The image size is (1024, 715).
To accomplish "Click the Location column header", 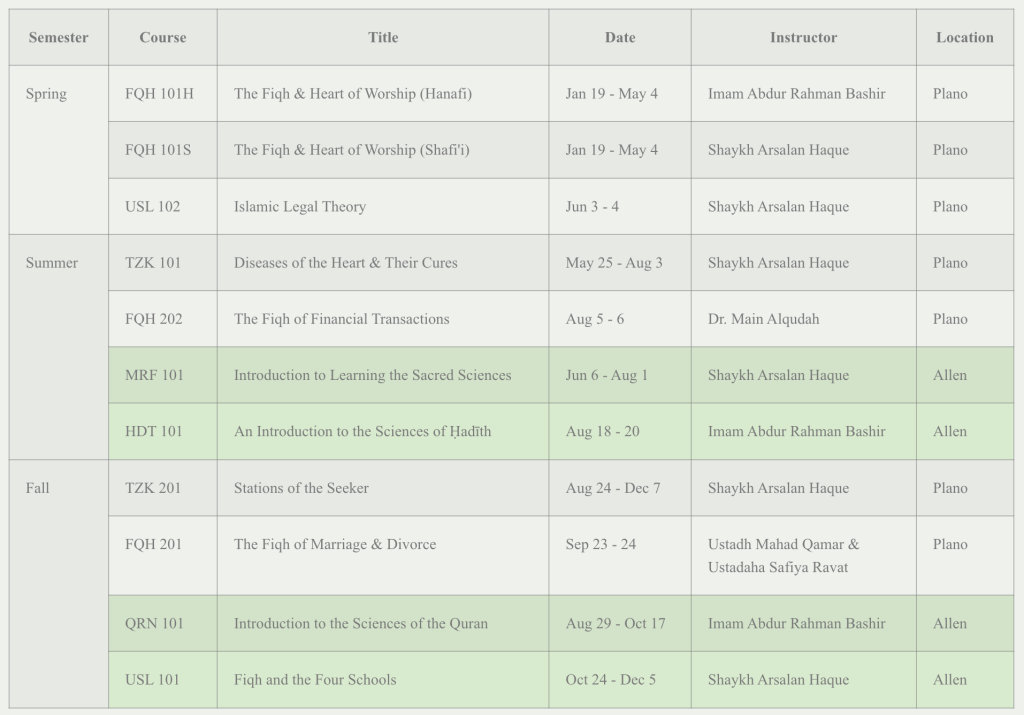I will point(965,38).
